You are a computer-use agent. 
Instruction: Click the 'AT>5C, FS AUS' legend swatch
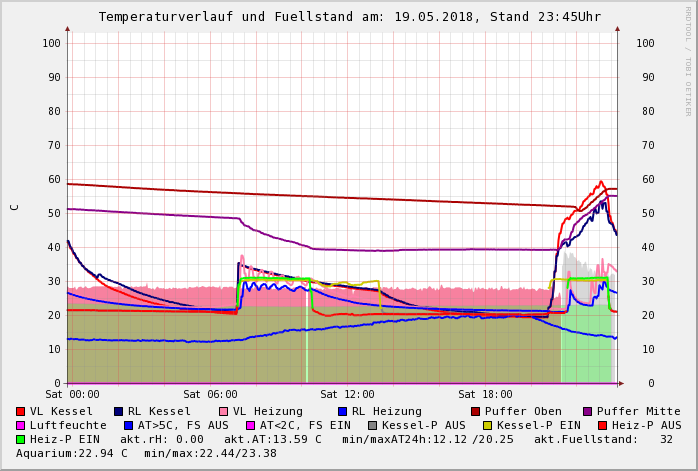pyautogui.click(x=128, y=425)
